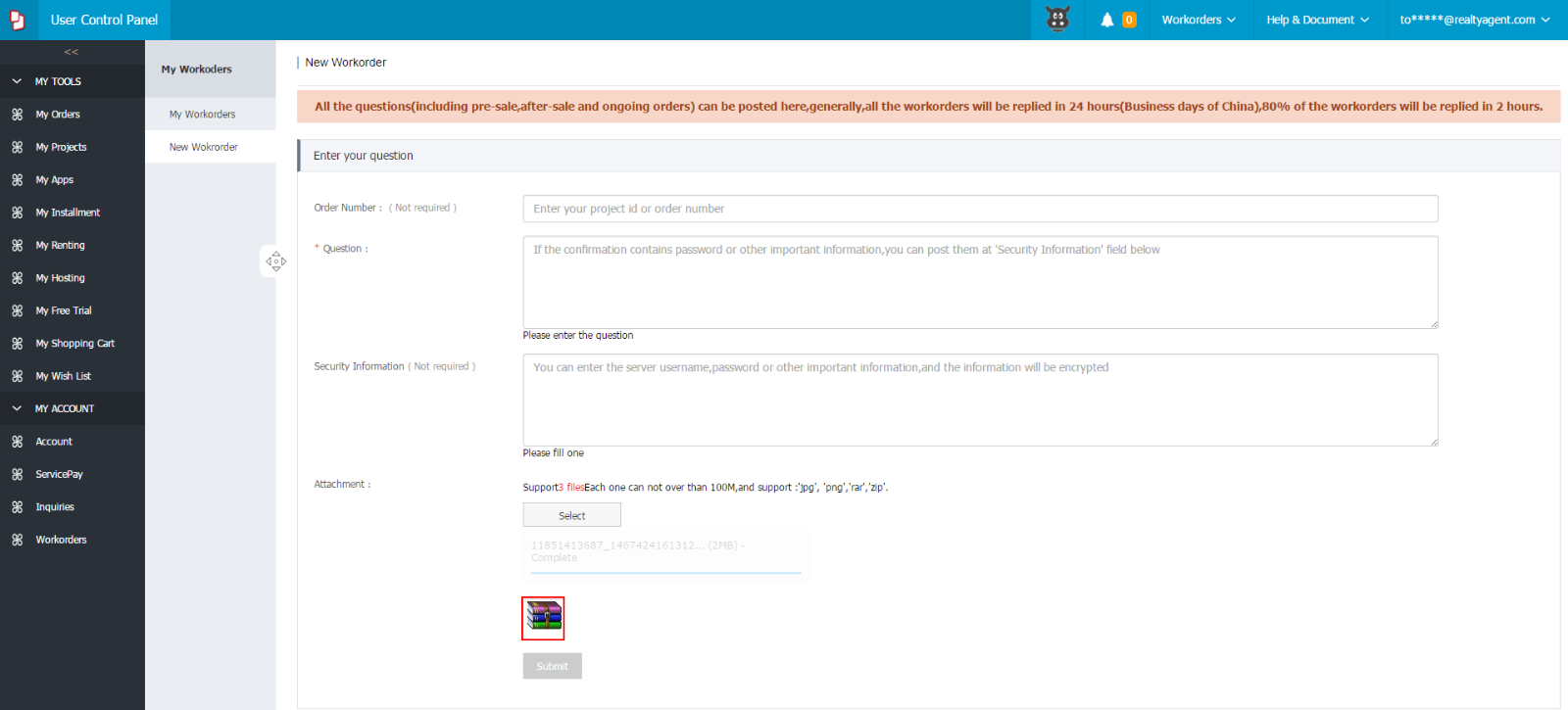Click the orange 24 hours reply notice
The image size is (1568, 710).
(929, 107)
